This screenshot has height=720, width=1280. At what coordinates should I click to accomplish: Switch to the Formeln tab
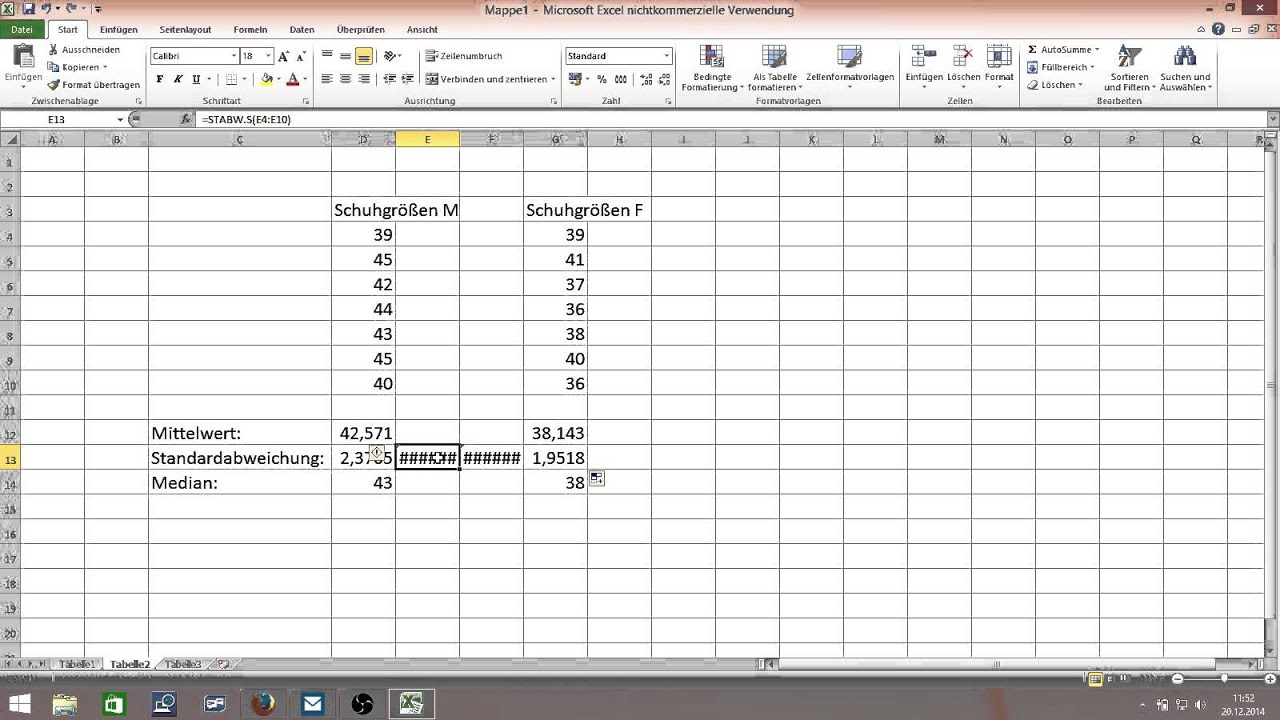[x=250, y=30]
